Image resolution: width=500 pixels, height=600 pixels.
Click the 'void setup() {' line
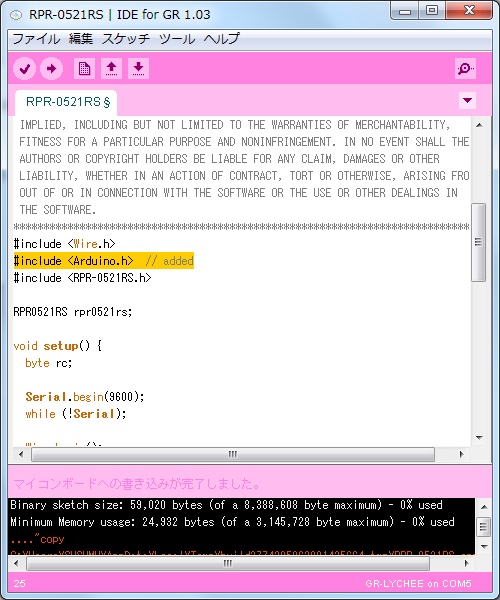coord(57,346)
